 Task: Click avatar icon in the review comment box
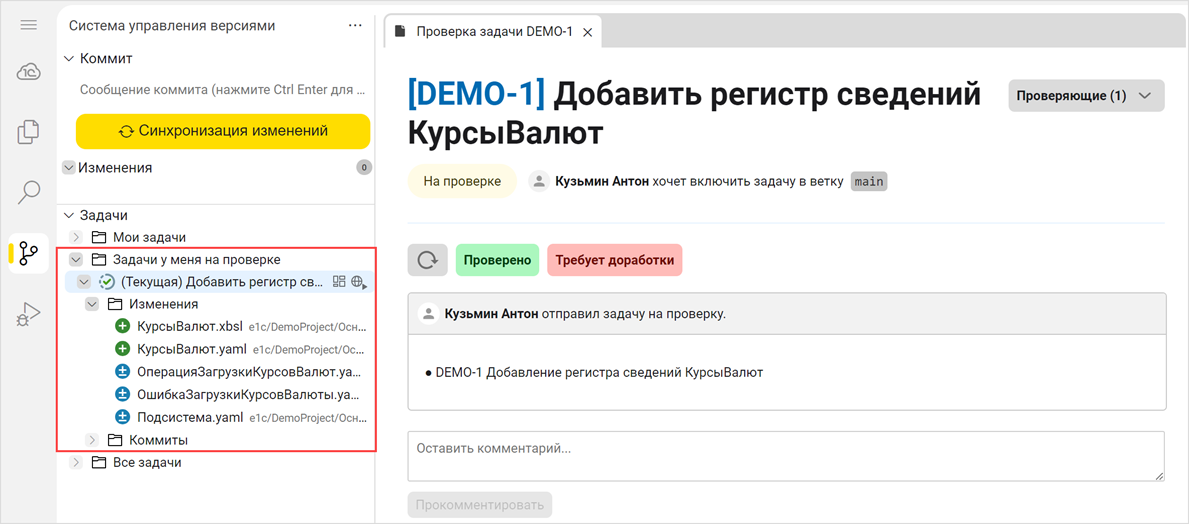coord(430,313)
